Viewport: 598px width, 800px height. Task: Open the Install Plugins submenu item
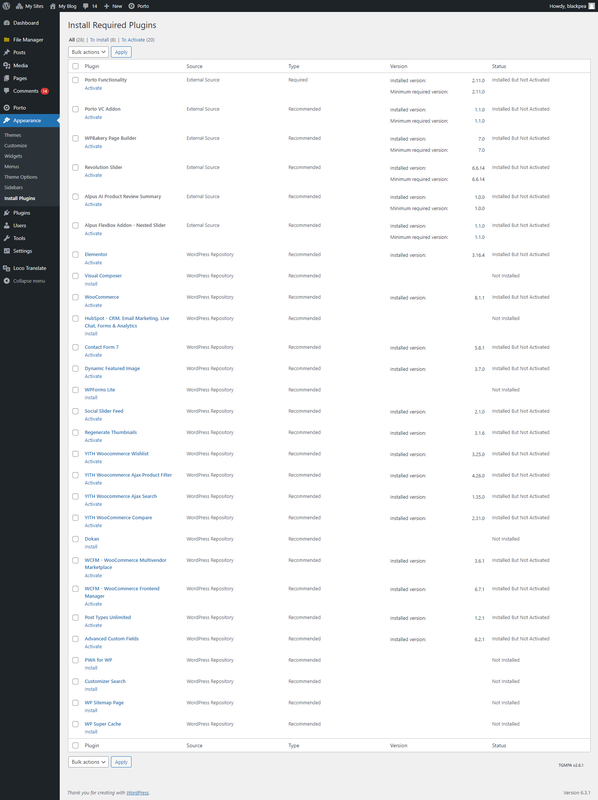coord(20,198)
